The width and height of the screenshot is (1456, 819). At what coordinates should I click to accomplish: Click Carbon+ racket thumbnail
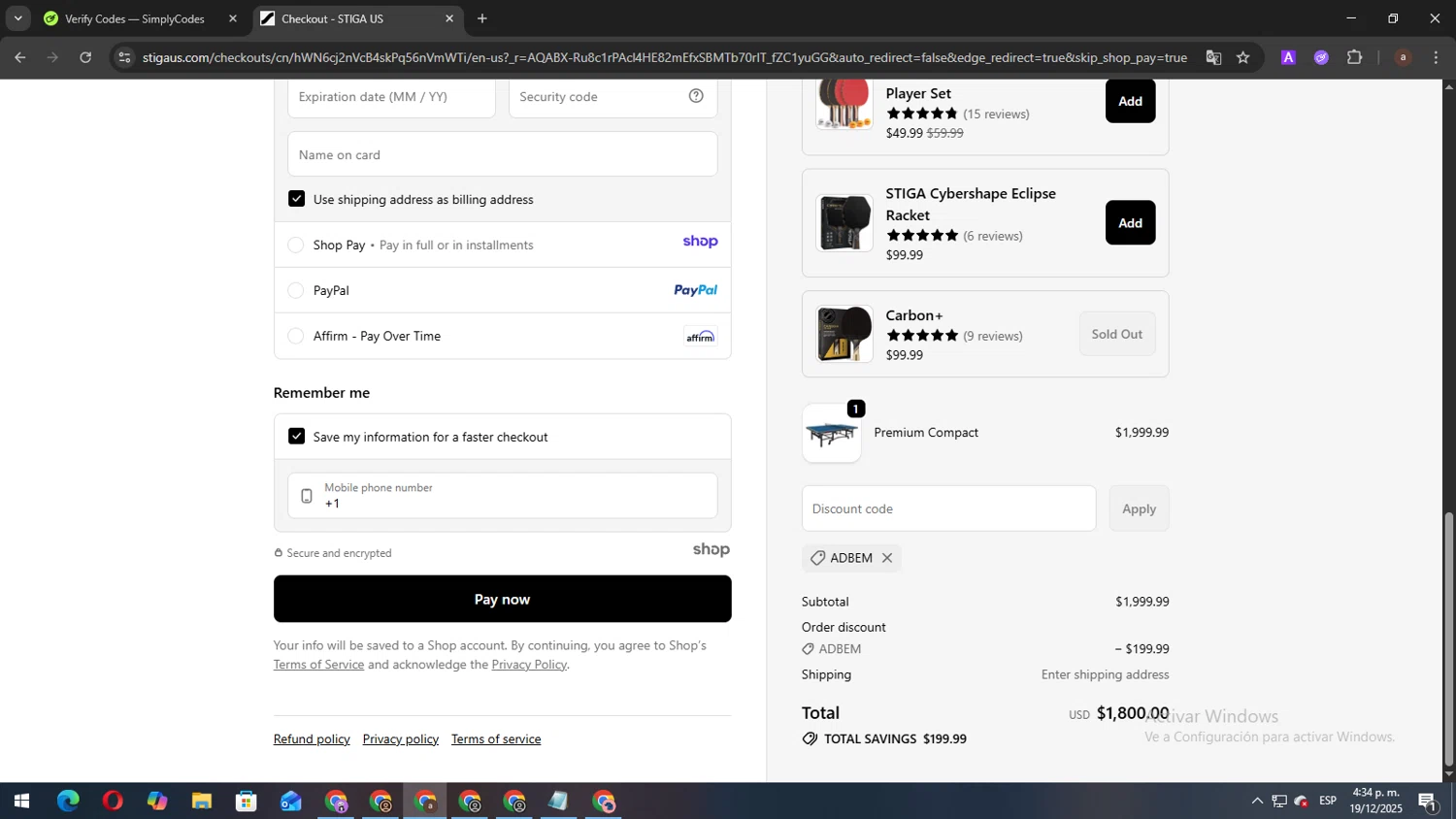click(844, 334)
